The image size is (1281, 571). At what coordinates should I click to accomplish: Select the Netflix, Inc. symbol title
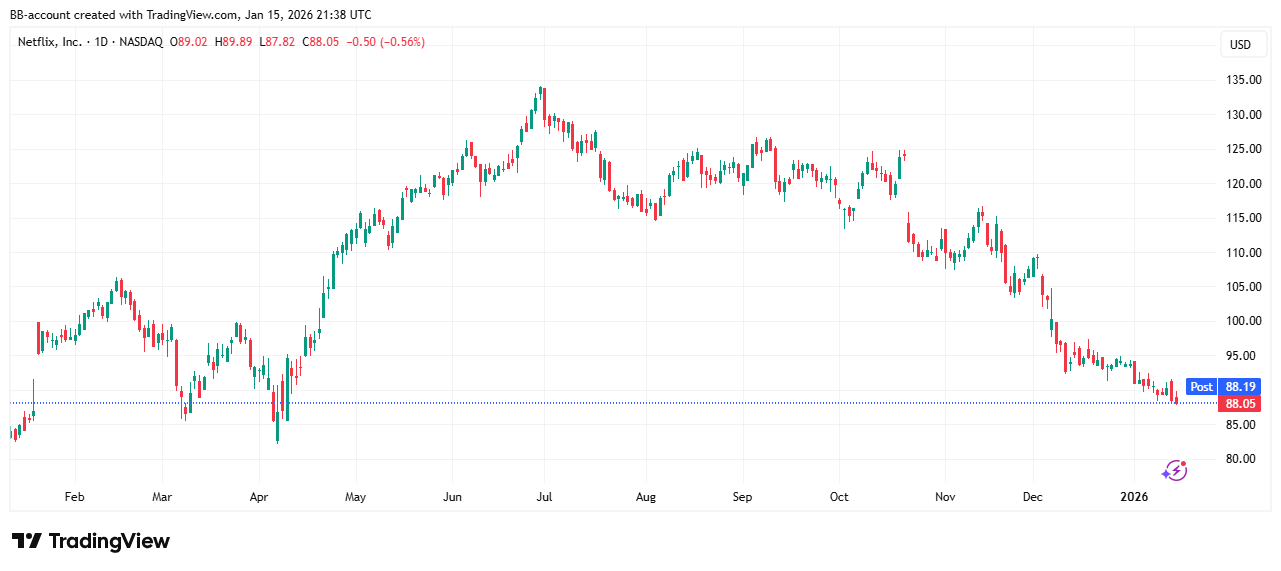point(51,42)
